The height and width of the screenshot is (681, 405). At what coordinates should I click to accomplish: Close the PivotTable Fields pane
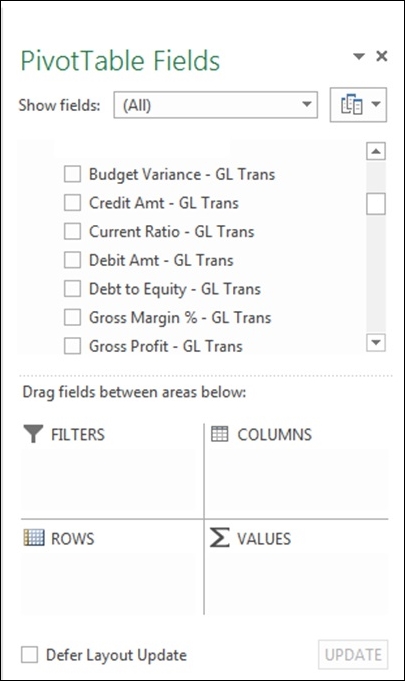(x=382, y=56)
